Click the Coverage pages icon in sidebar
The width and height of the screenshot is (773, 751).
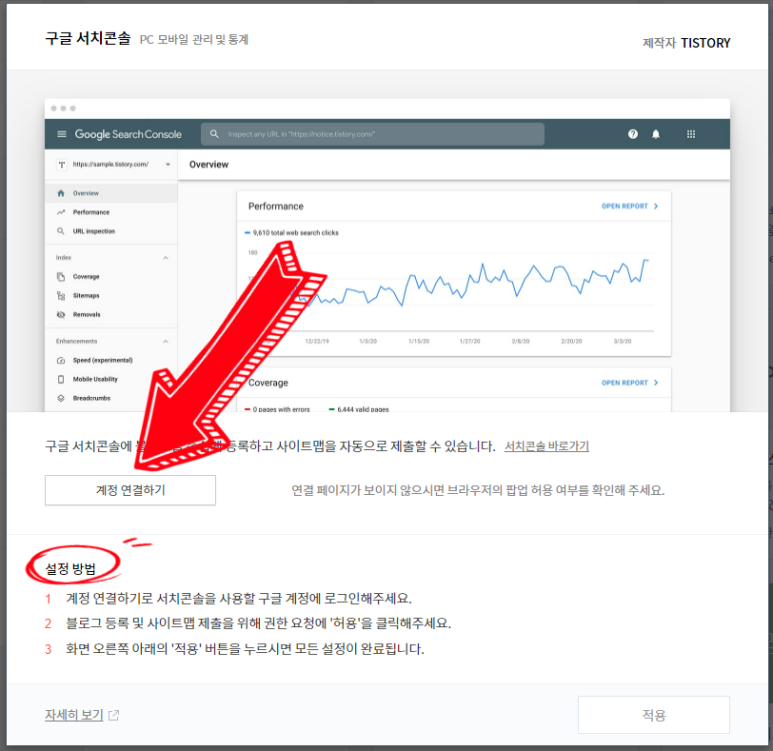[x=61, y=277]
